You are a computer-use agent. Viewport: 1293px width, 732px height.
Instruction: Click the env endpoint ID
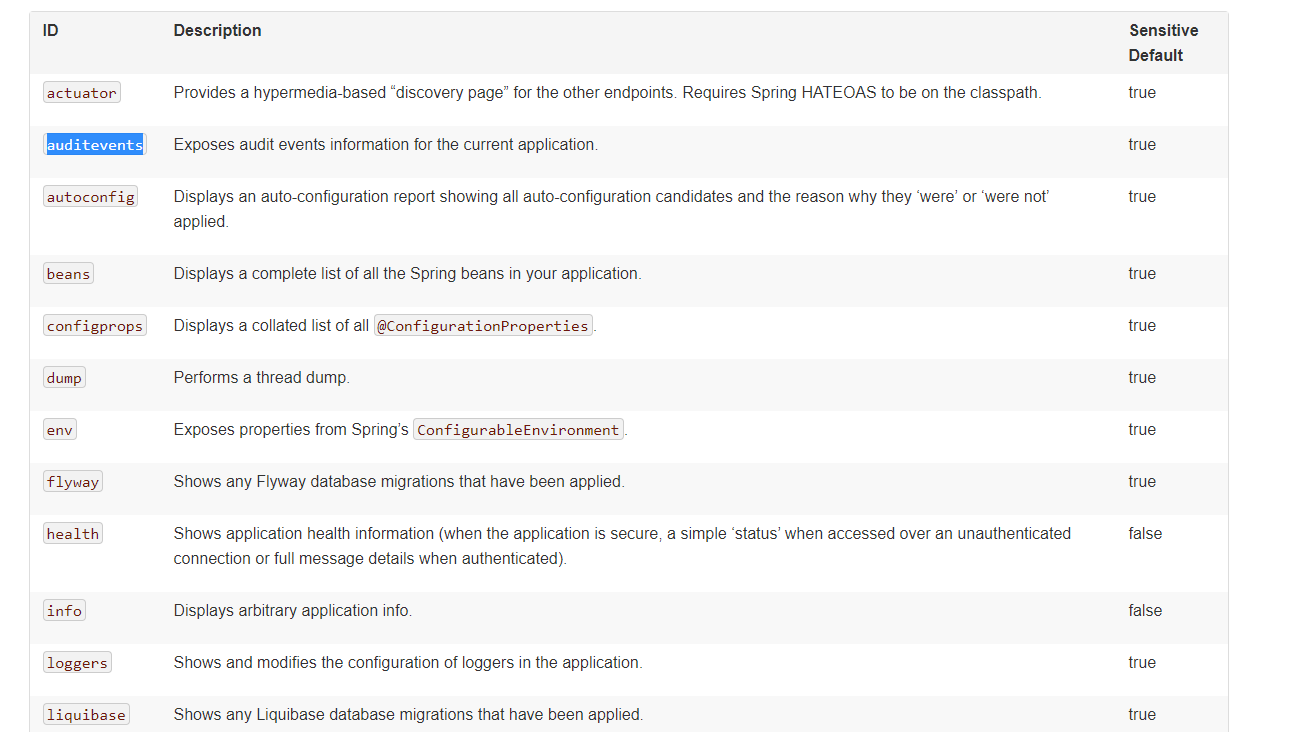(59, 430)
